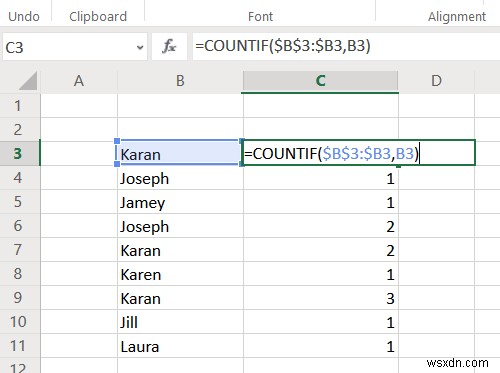
Task: Click empty cell A7
Action: 79,249
